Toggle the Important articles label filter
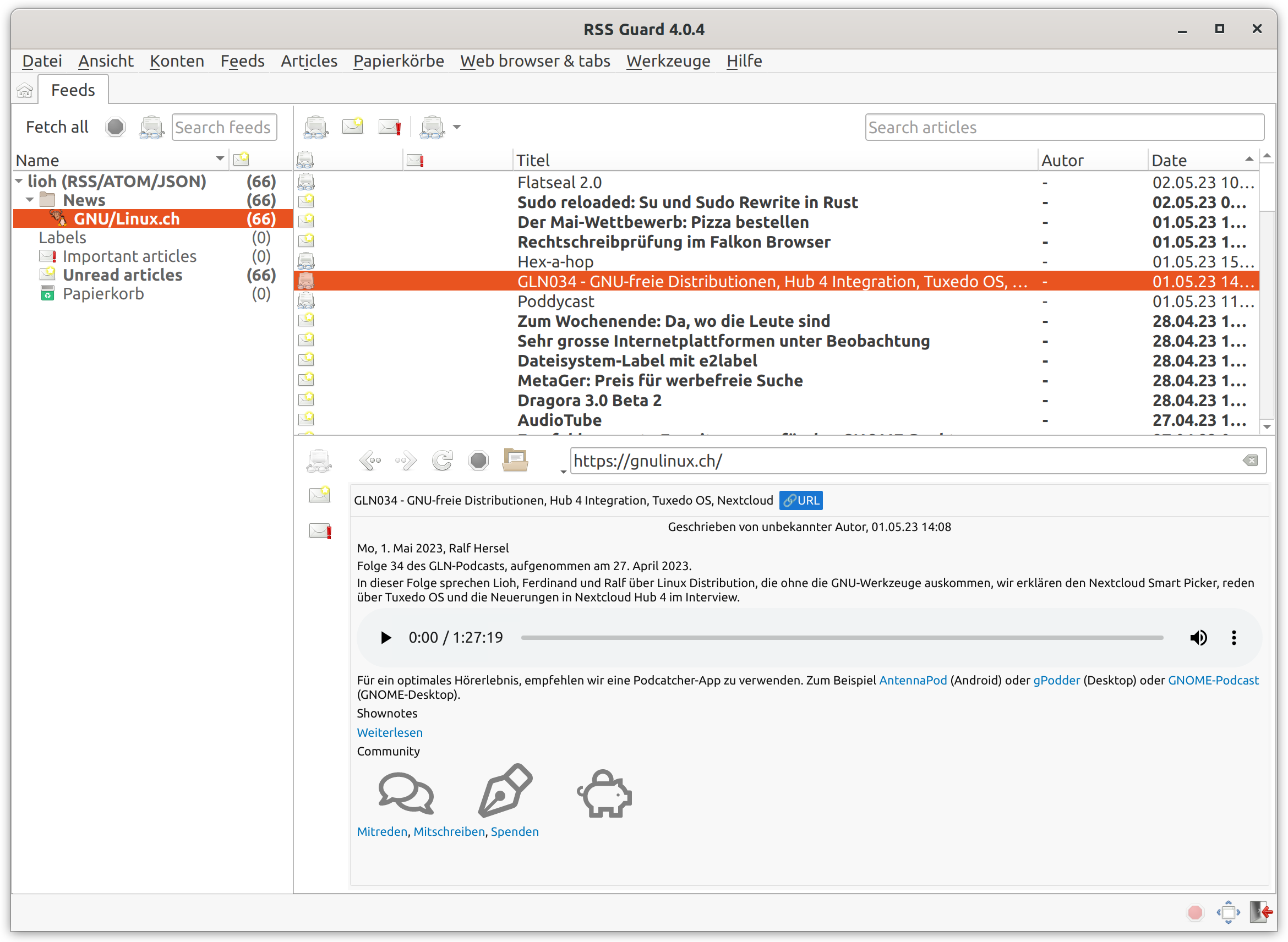This screenshot has height=942, width=1288. tap(128, 257)
